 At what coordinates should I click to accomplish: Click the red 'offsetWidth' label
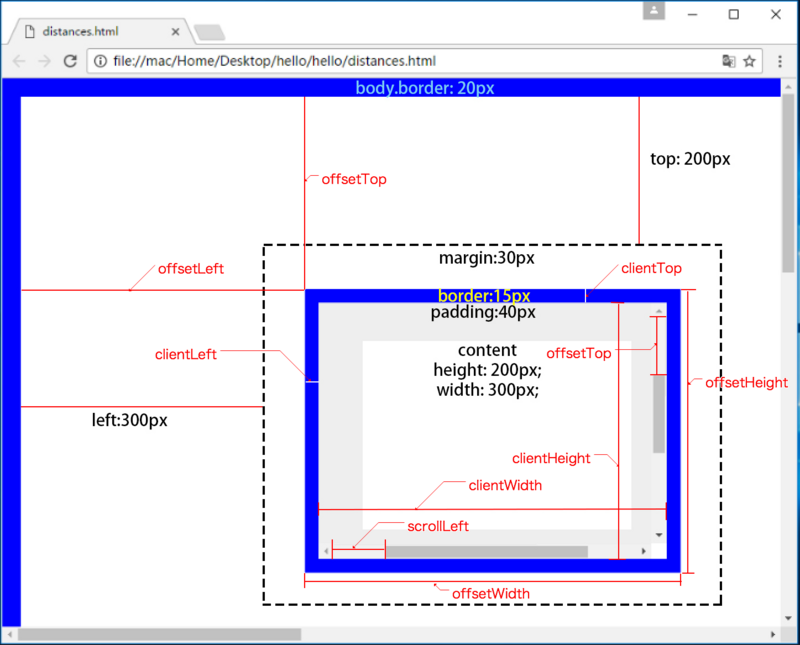coord(491,594)
